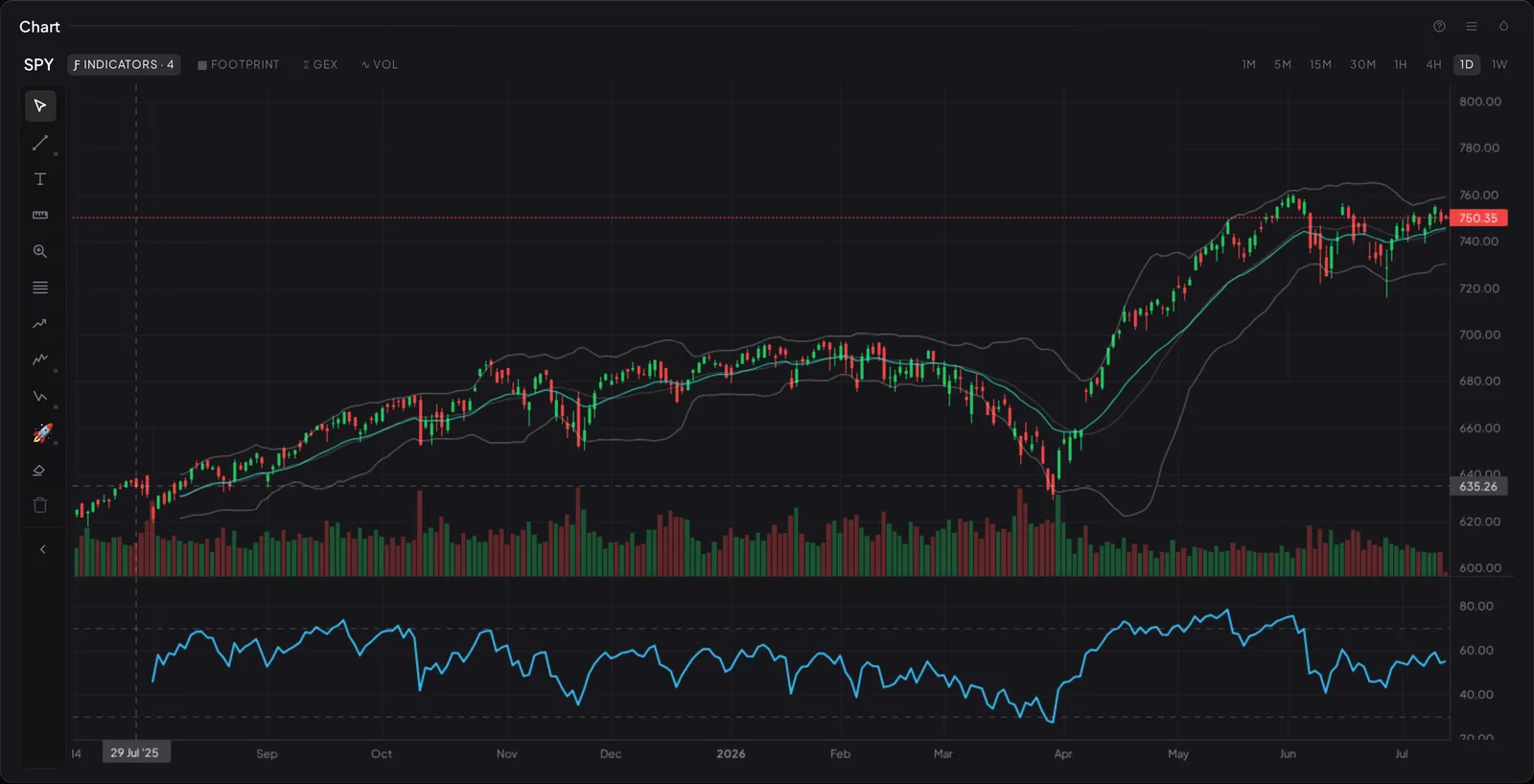Screen dimensions: 1534x784
Task: Switch to the 30M timeframe
Action: coord(1362,64)
